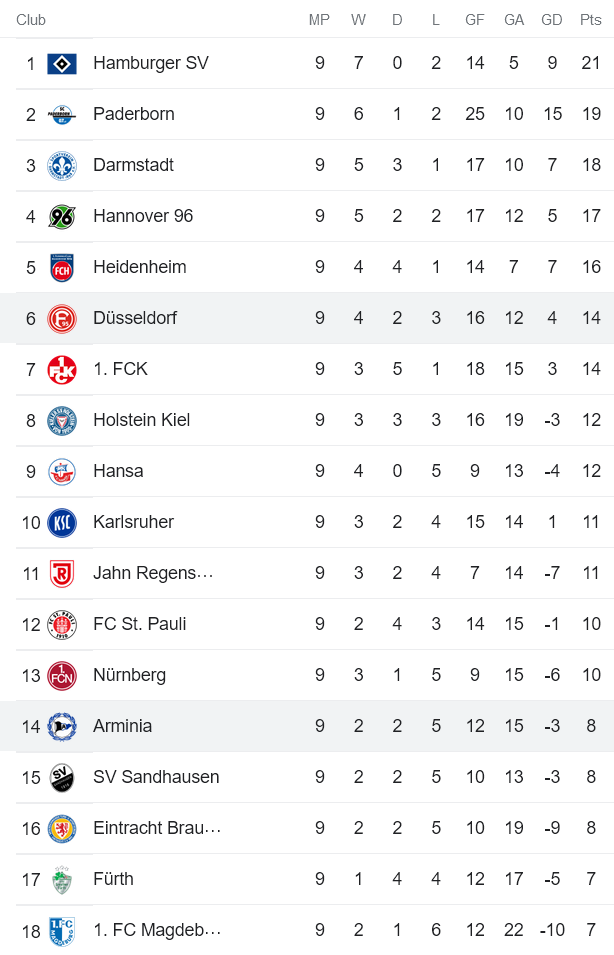
Task: Click the Club column header
Action: tap(30, 19)
